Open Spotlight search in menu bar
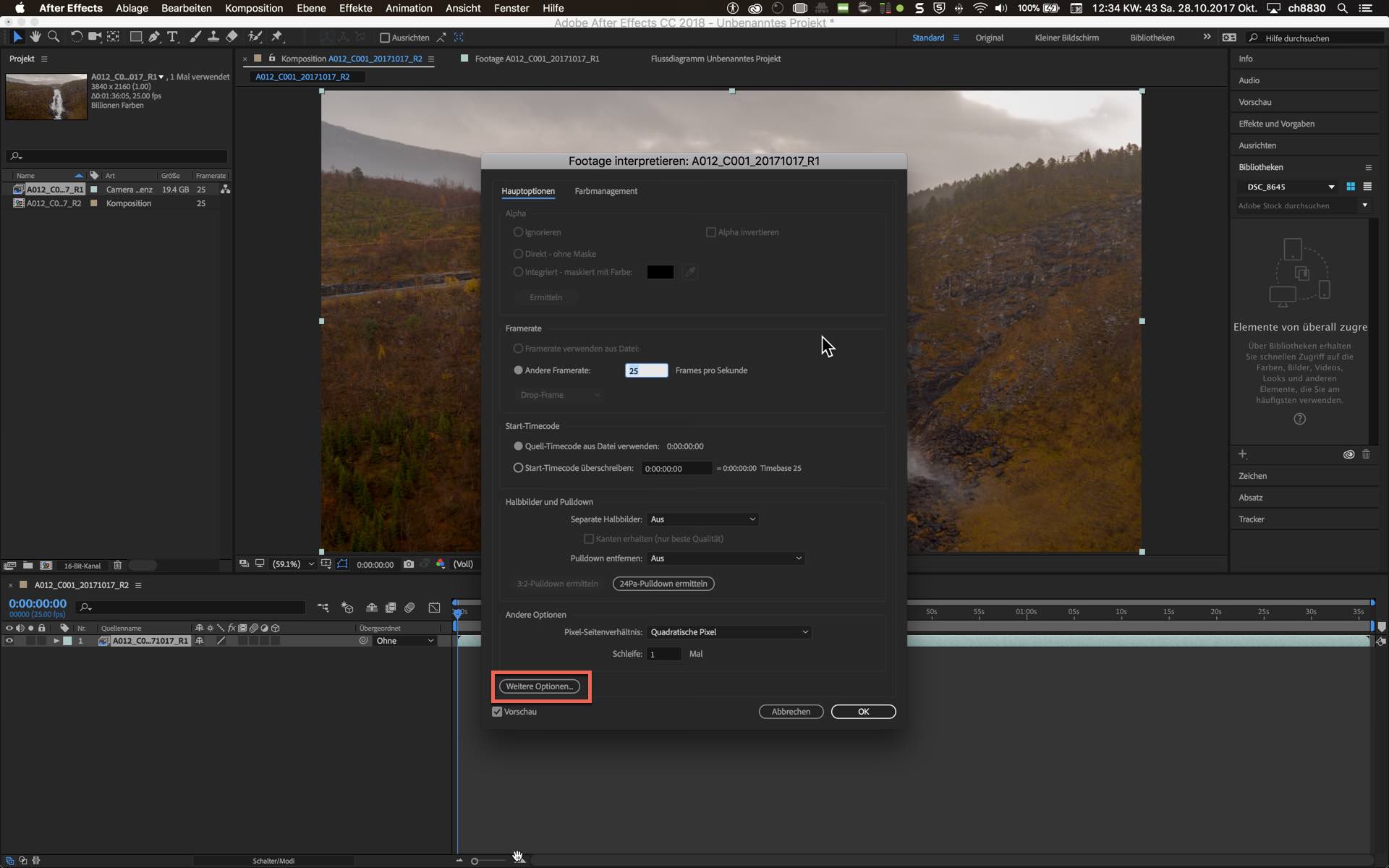Image resolution: width=1389 pixels, height=868 pixels. click(1342, 8)
